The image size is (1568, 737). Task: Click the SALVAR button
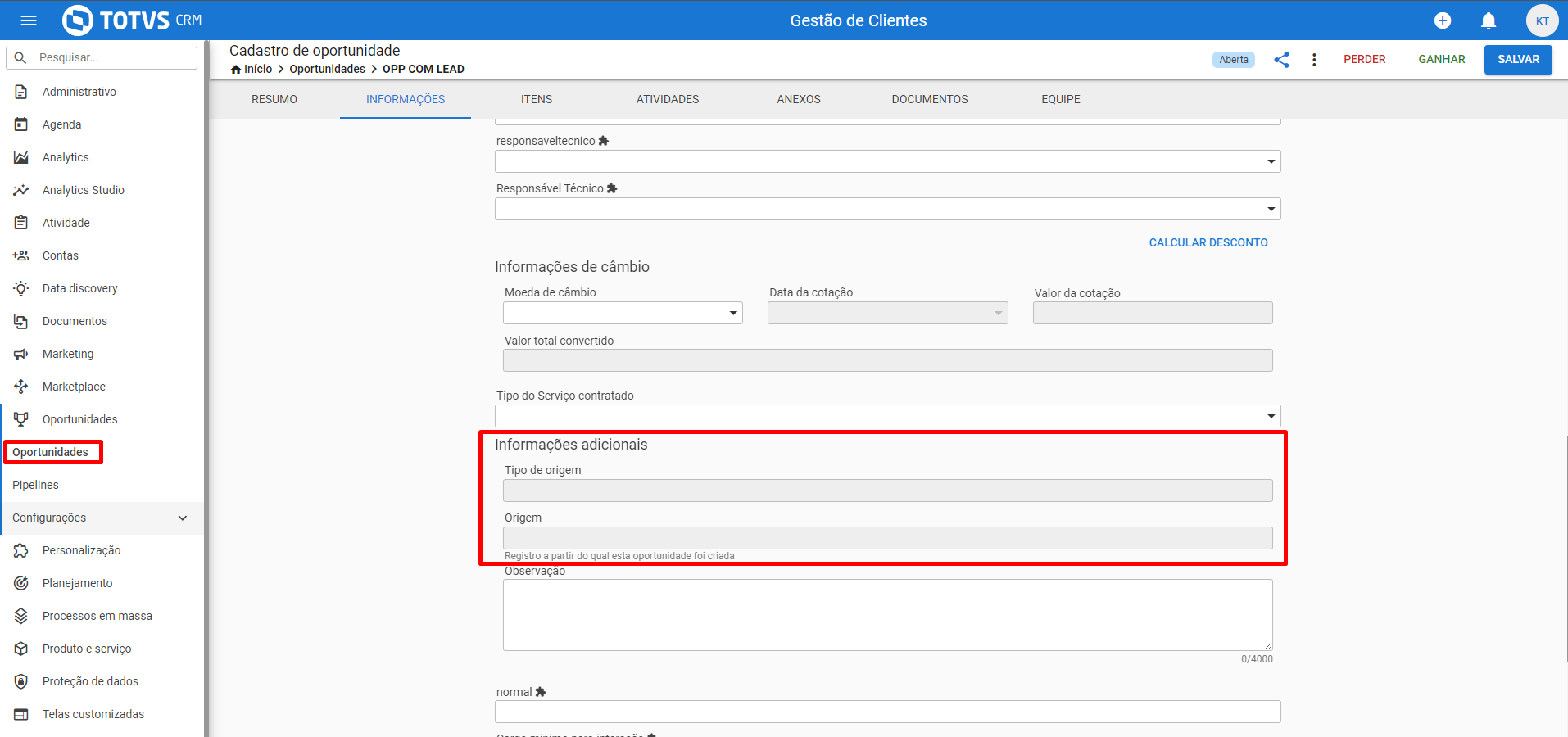tap(1518, 59)
